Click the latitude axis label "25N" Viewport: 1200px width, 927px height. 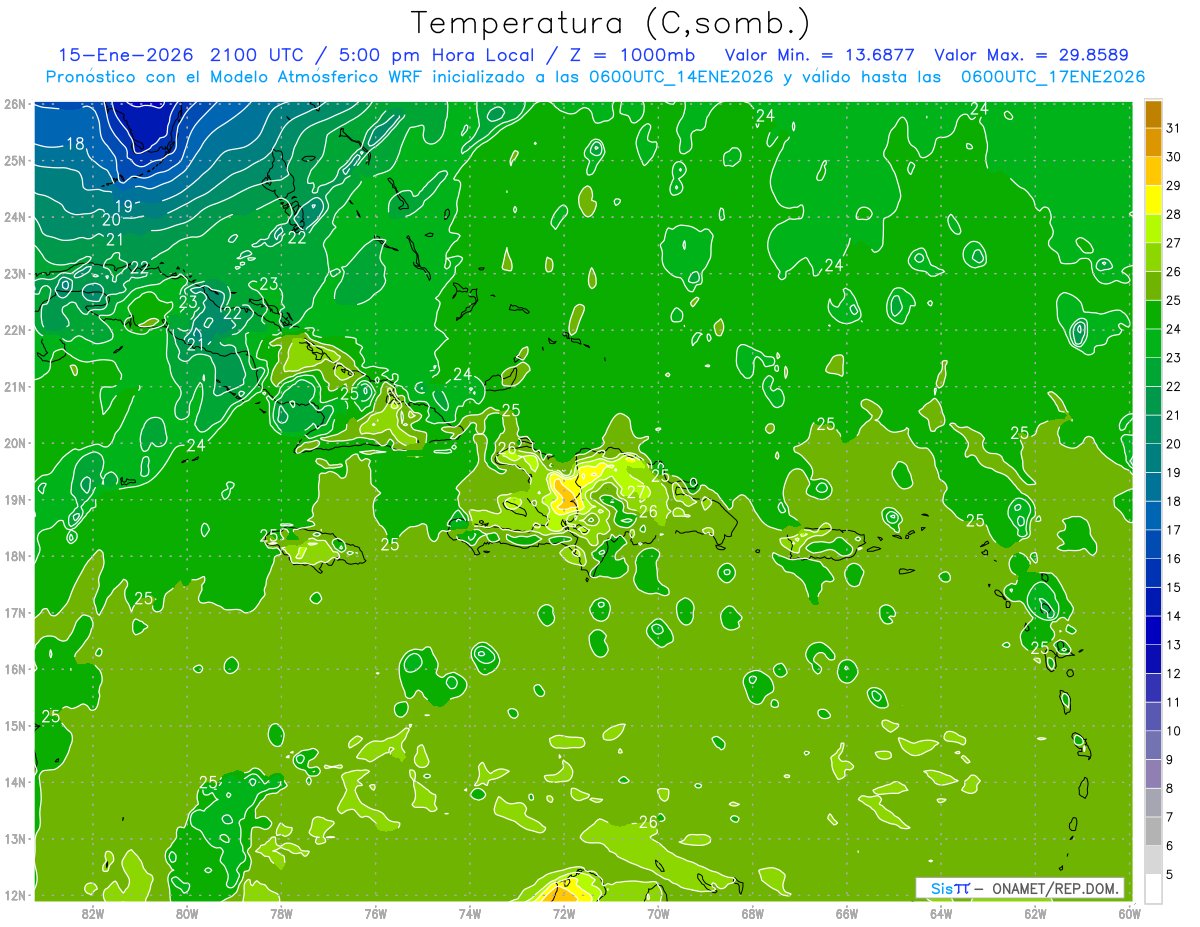[15, 160]
